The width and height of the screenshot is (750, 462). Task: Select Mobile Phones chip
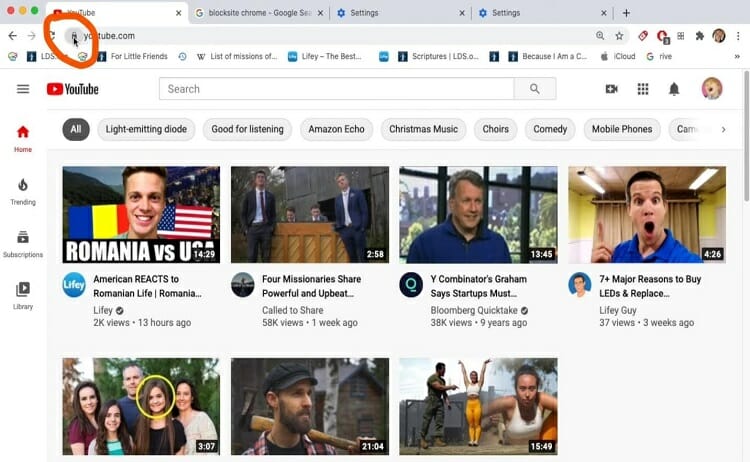[622, 129]
